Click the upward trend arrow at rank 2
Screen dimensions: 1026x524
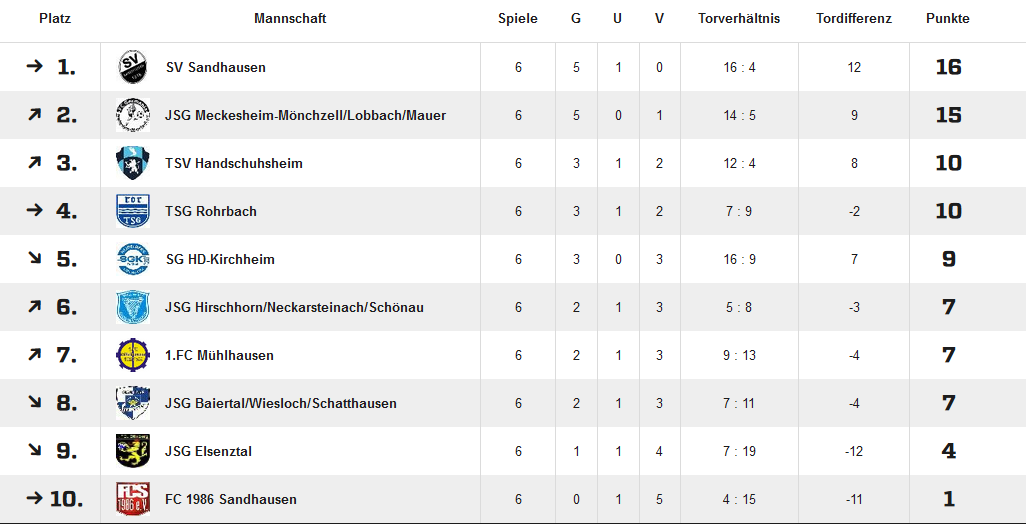[x=34, y=115]
